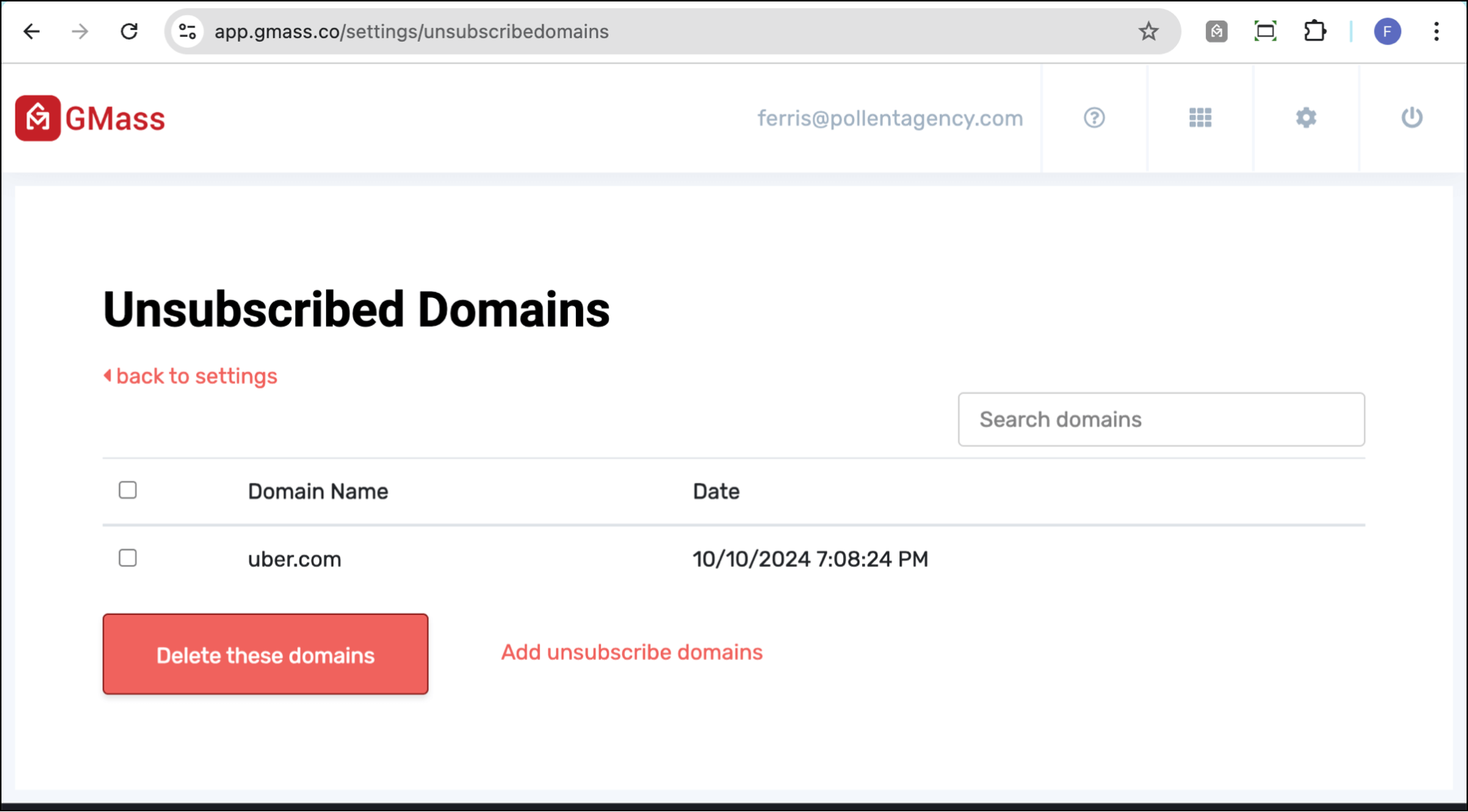Viewport: 1468px width, 812px height.
Task: Open the GMass help question icon
Action: coord(1094,117)
